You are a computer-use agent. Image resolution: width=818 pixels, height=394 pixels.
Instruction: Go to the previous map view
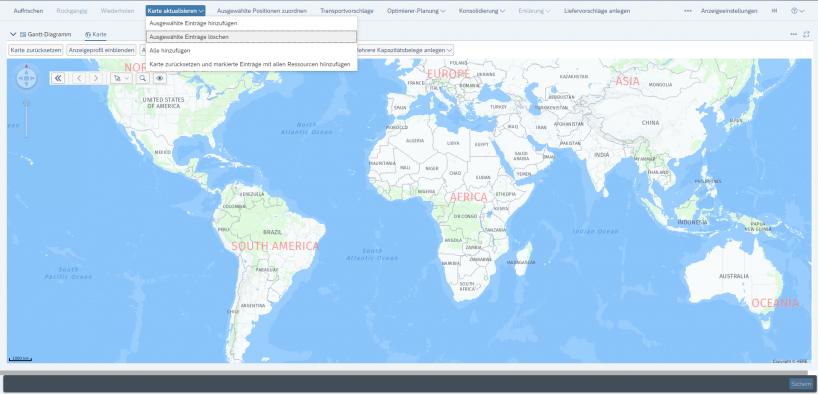(x=79, y=78)
